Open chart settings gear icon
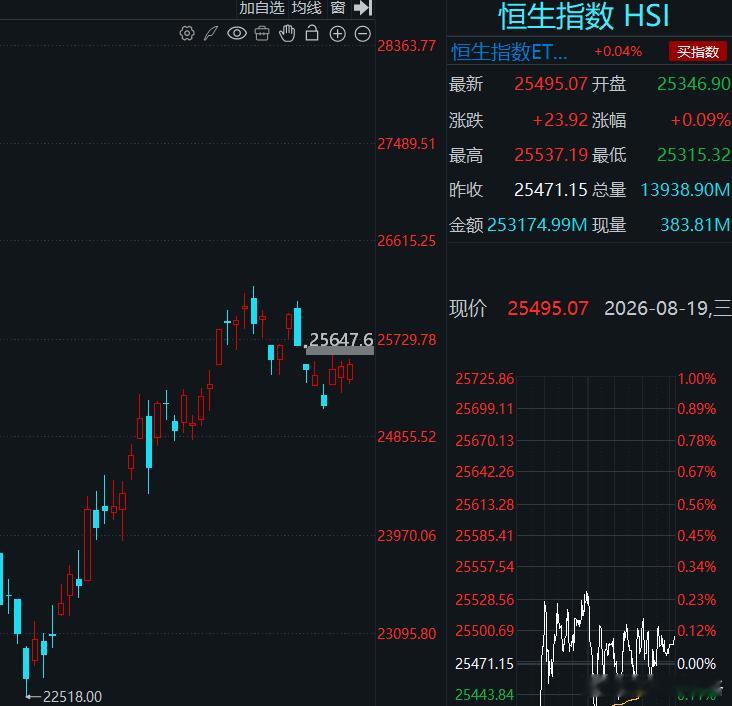The image size is (732, 706). coord(187,34)
